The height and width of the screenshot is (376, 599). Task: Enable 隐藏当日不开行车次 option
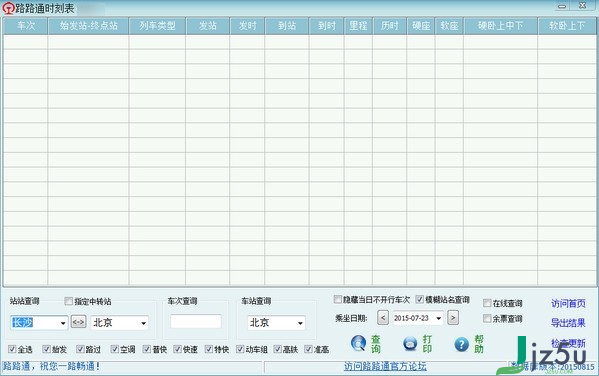click(337, 299)
